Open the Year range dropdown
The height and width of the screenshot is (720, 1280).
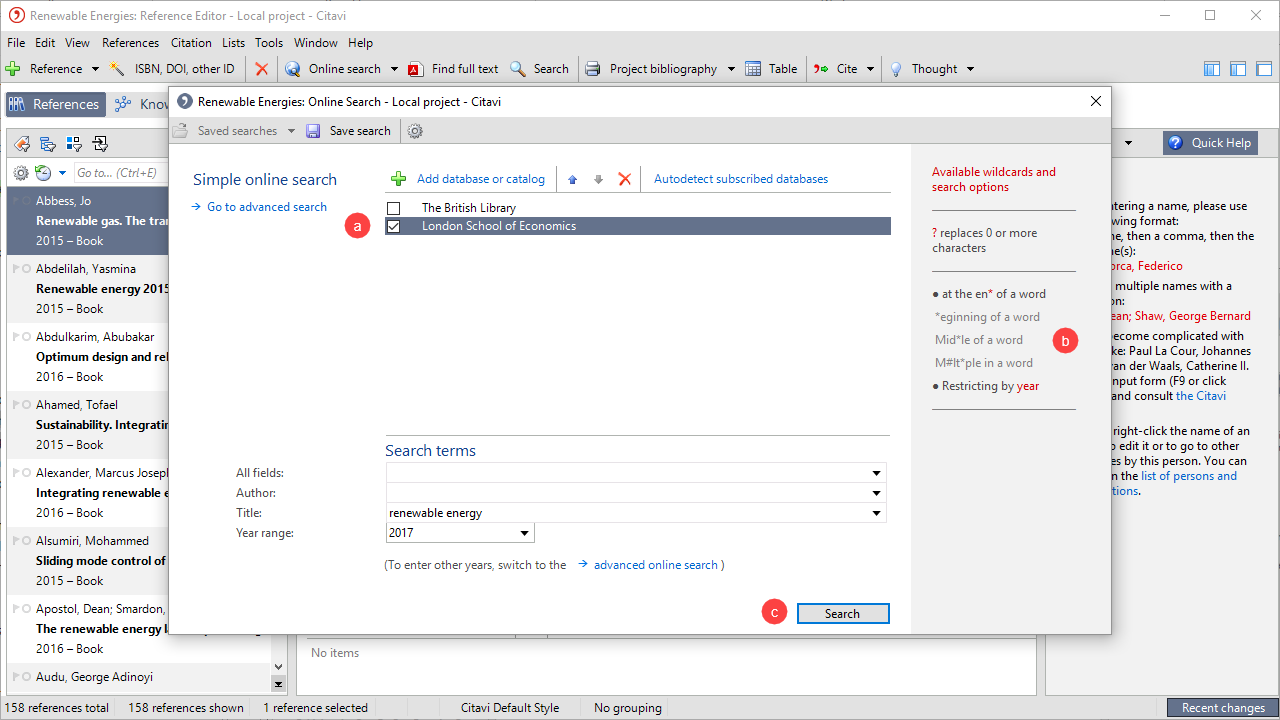pyautogui.click(x=525, y=533)
